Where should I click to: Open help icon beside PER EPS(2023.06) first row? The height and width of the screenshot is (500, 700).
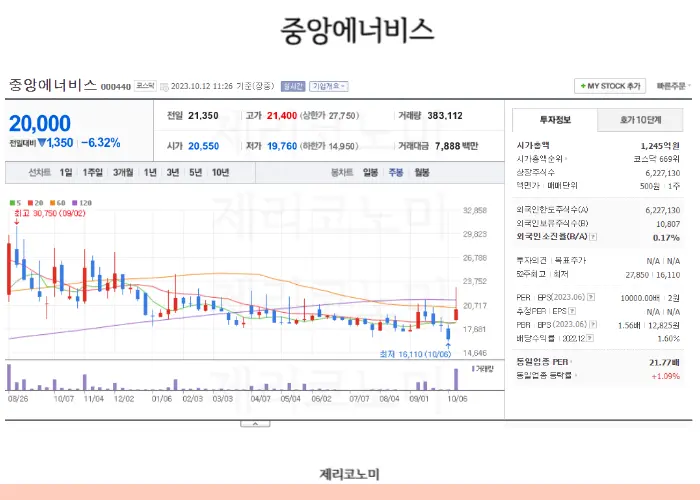point(591,297)
